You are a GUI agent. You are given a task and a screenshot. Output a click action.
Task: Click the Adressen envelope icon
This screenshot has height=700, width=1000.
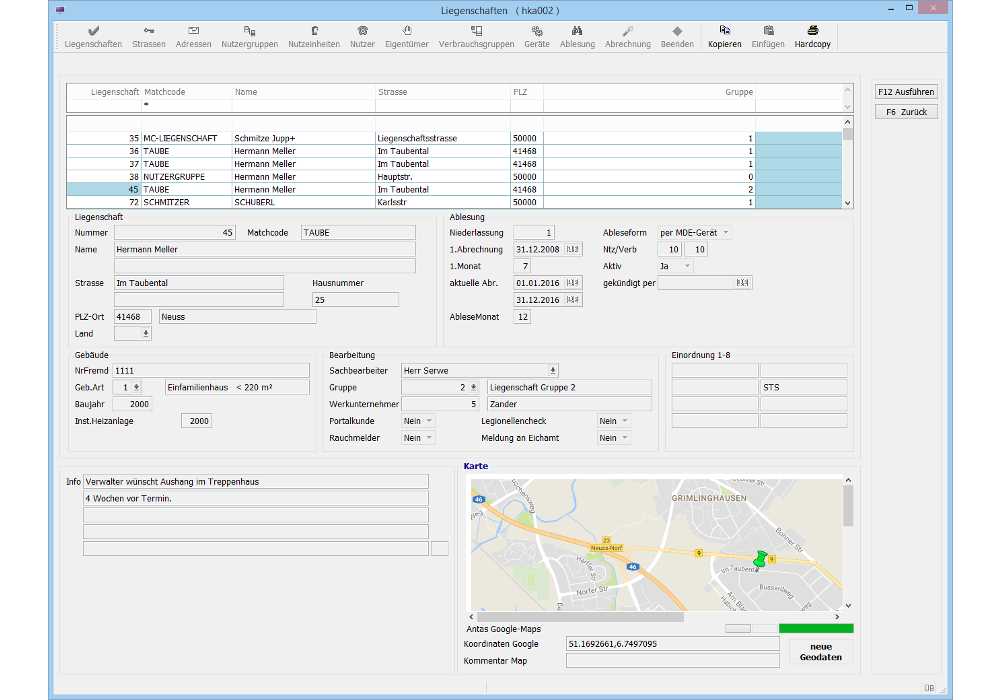[193, 37]
